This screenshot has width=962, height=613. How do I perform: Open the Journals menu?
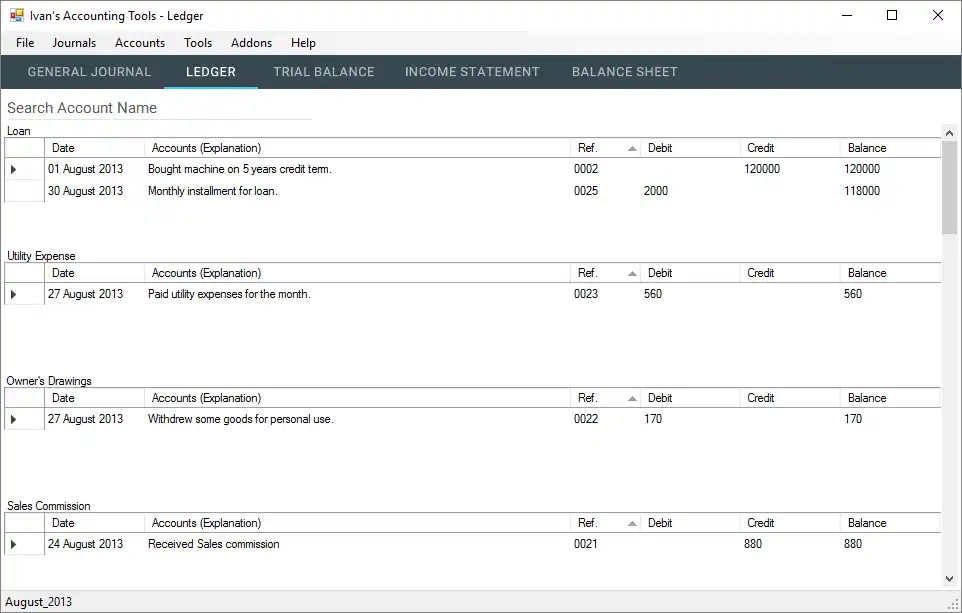pyautogui.click(x=74, y=43)
